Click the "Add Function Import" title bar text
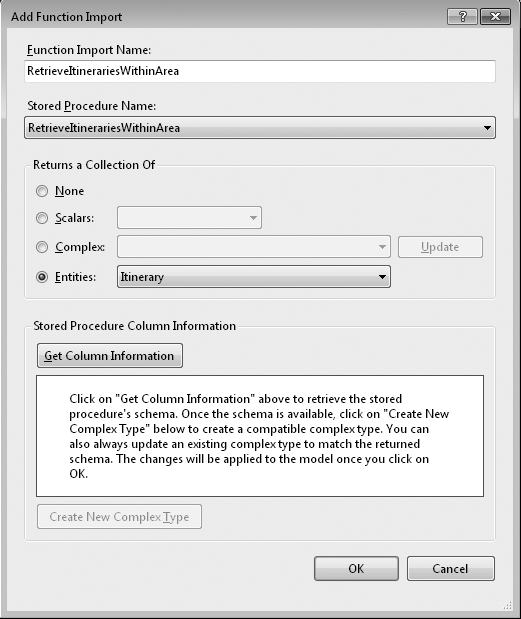This screenshot has width=521, height=619. (66, 17)
